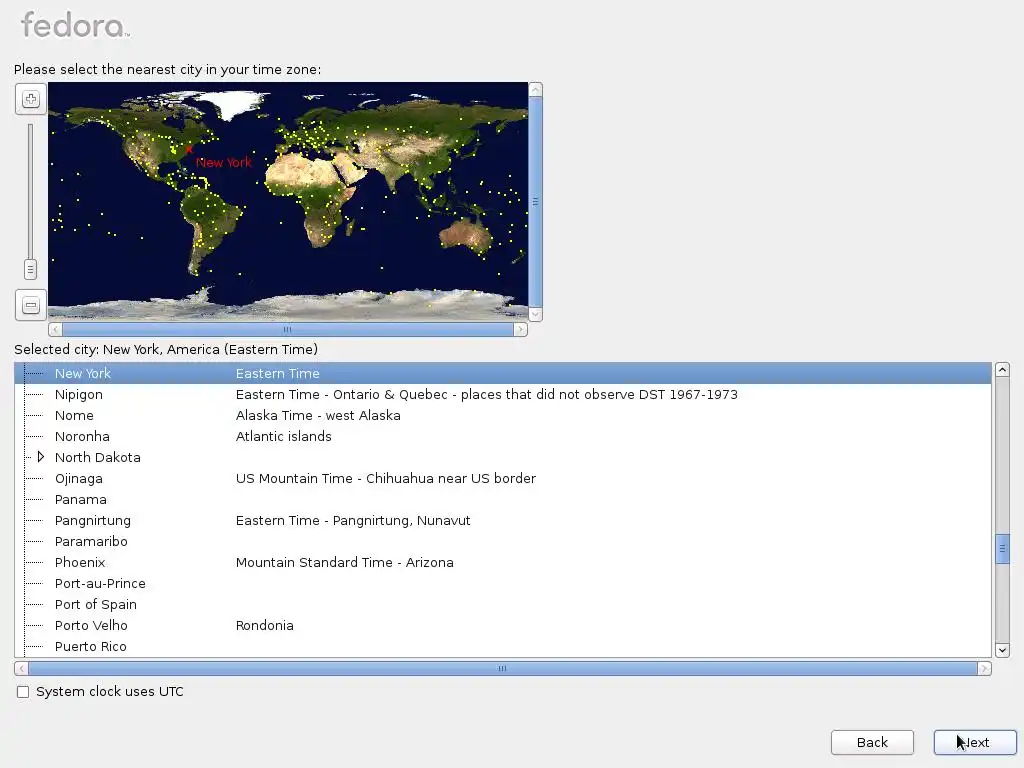Image resolution: width=1024 pixels, height=768 pixels.
Task: Click the Next button
Action: pyautogui.click(x=975, y=743)
